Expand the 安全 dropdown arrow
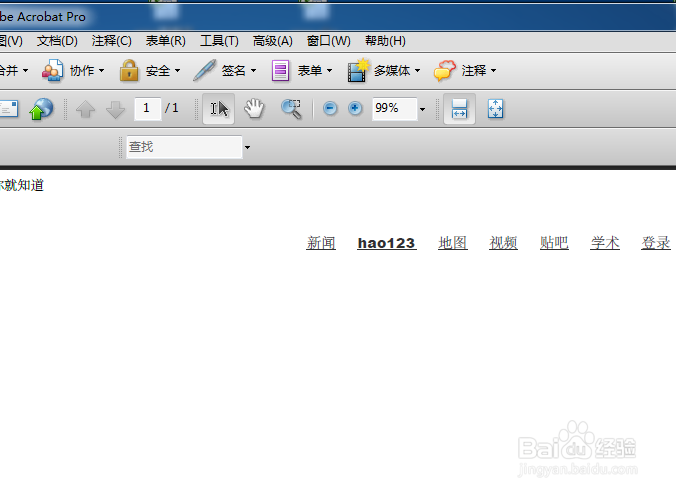The height and width of the screenshot is (493, 676). [x=177, y=70]
